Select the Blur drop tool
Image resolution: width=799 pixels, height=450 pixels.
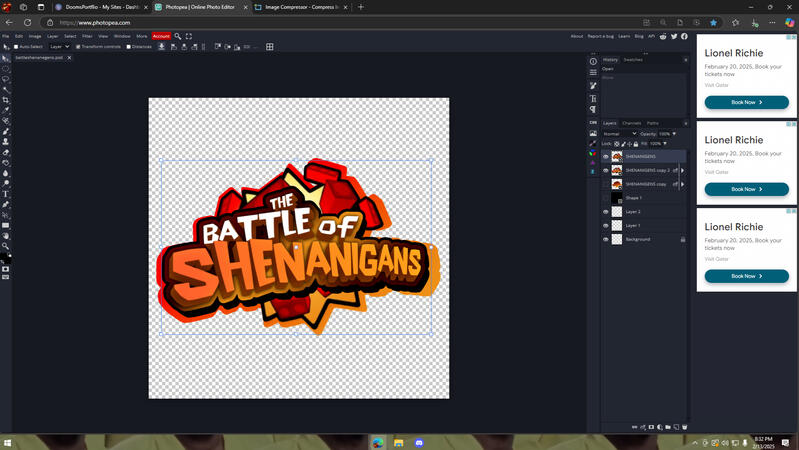point(6,173)
